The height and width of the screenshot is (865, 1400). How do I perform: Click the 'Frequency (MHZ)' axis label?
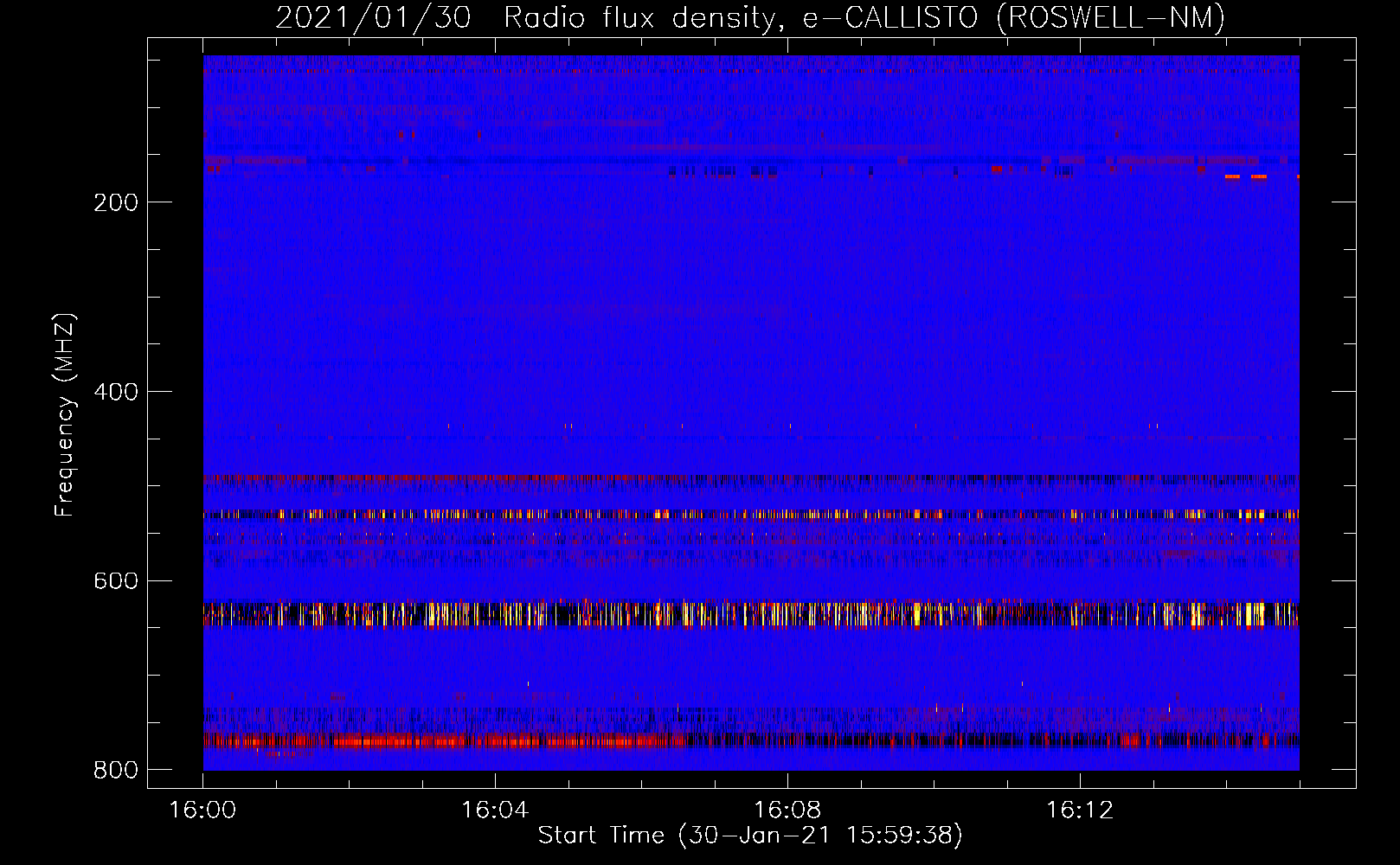tap(65, 415)
